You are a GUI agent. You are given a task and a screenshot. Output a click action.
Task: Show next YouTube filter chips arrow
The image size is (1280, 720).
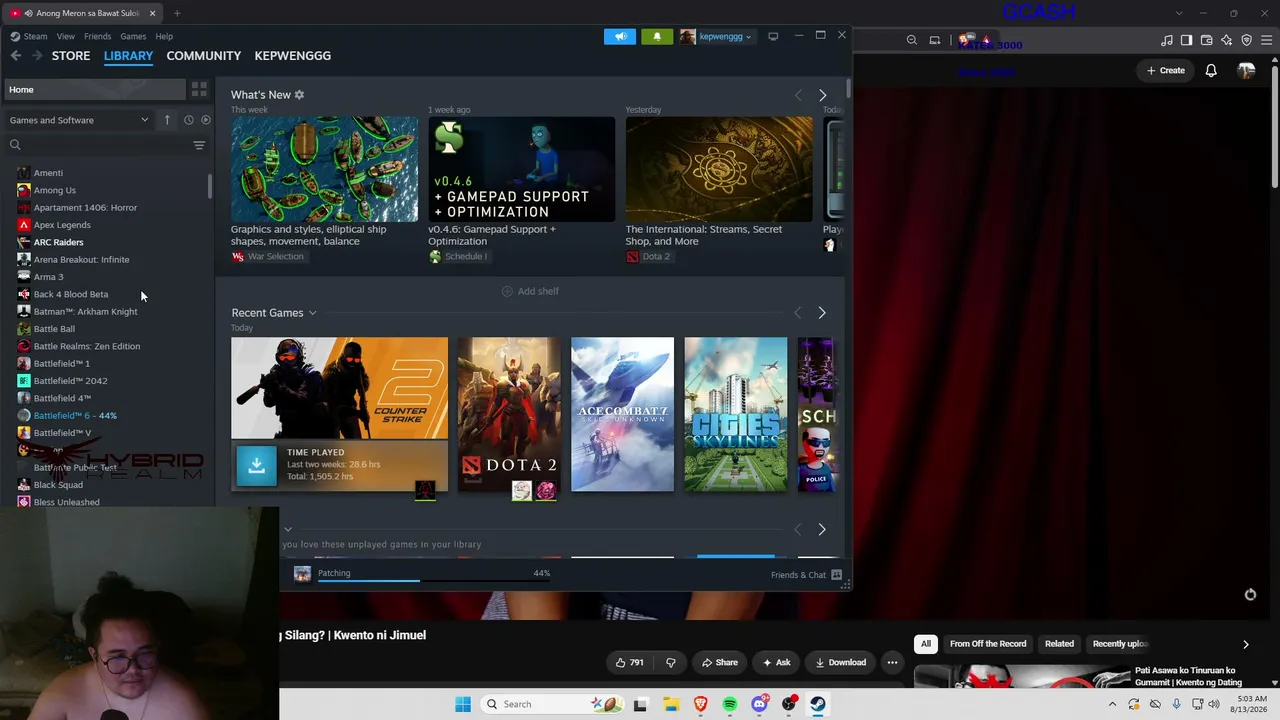tap(1246, 644)
